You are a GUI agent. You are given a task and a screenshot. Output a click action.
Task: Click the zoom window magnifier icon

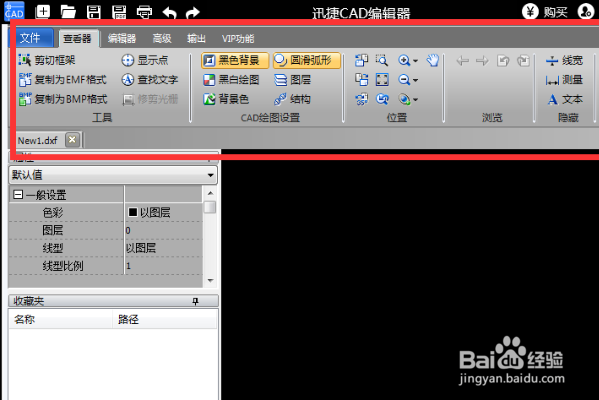382,60
